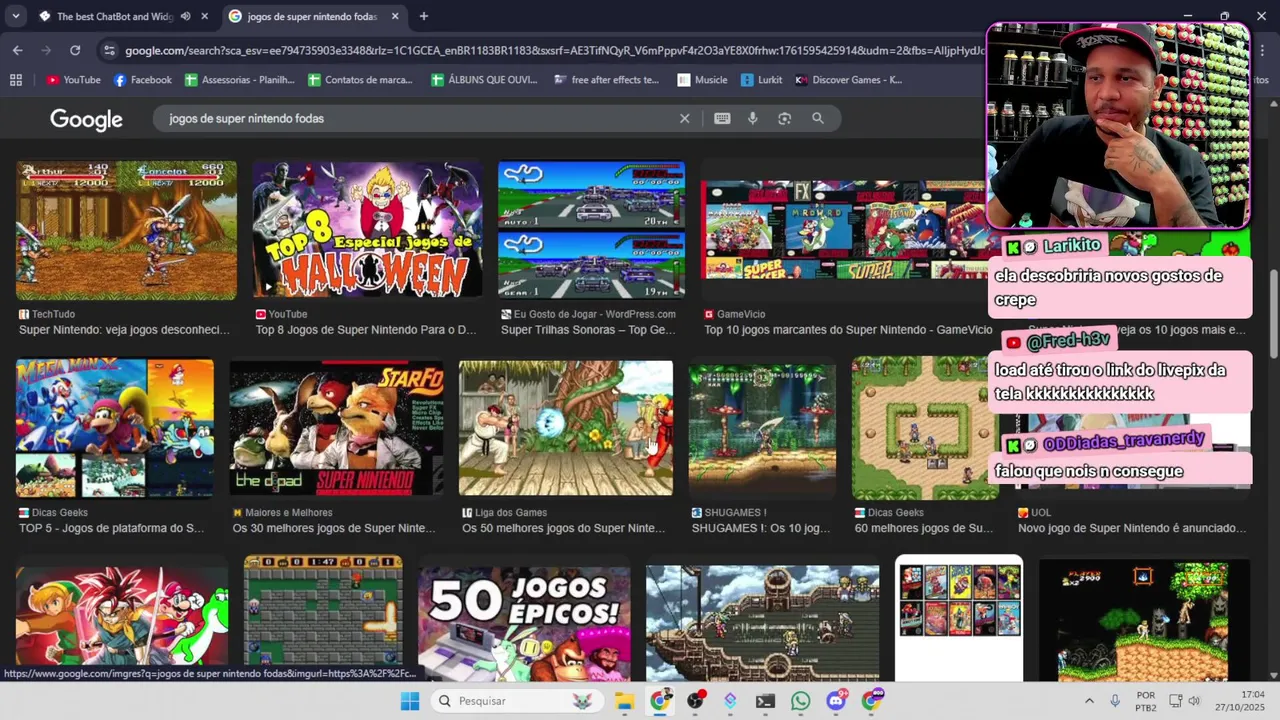Reload the Google search page

click(75, 50)
